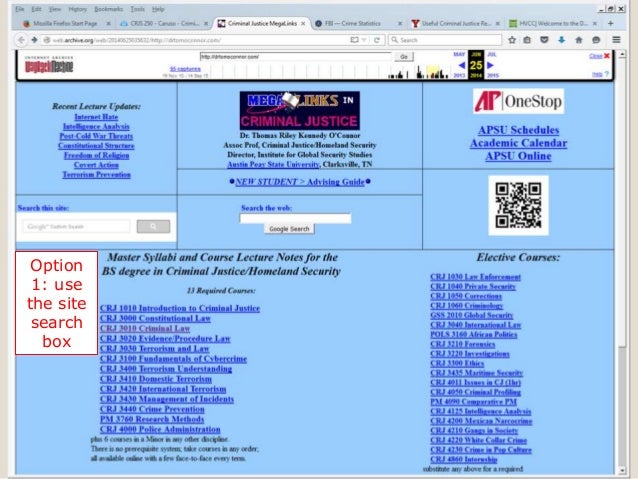This screenshot has height=479, width=638.
Task: Open the APSU Online link
Action: pos(518,156)
